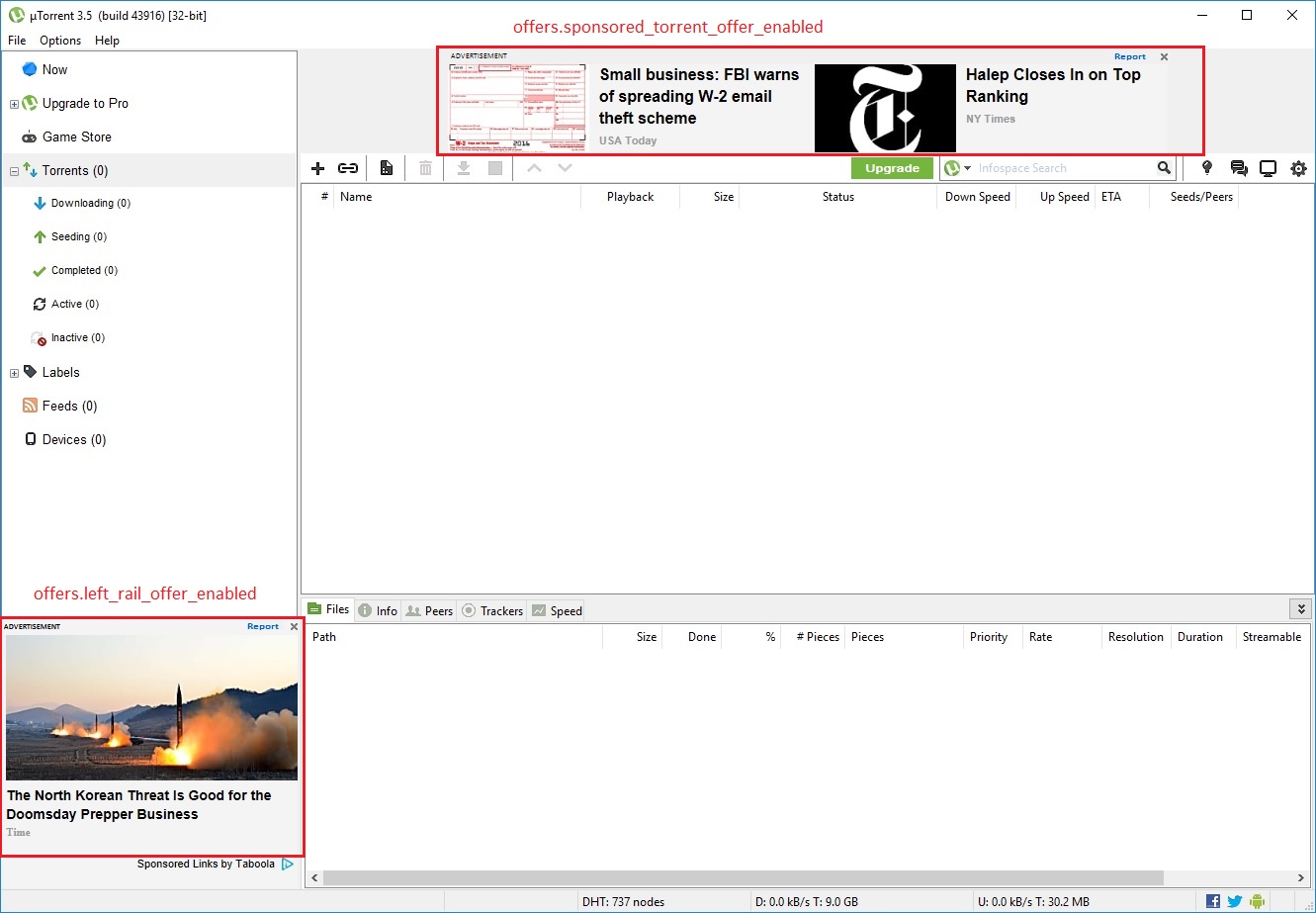Viewport: 1316px width, 913px height.
Task: Click the Facebook icon in status bar
Action: (1213, 901)
